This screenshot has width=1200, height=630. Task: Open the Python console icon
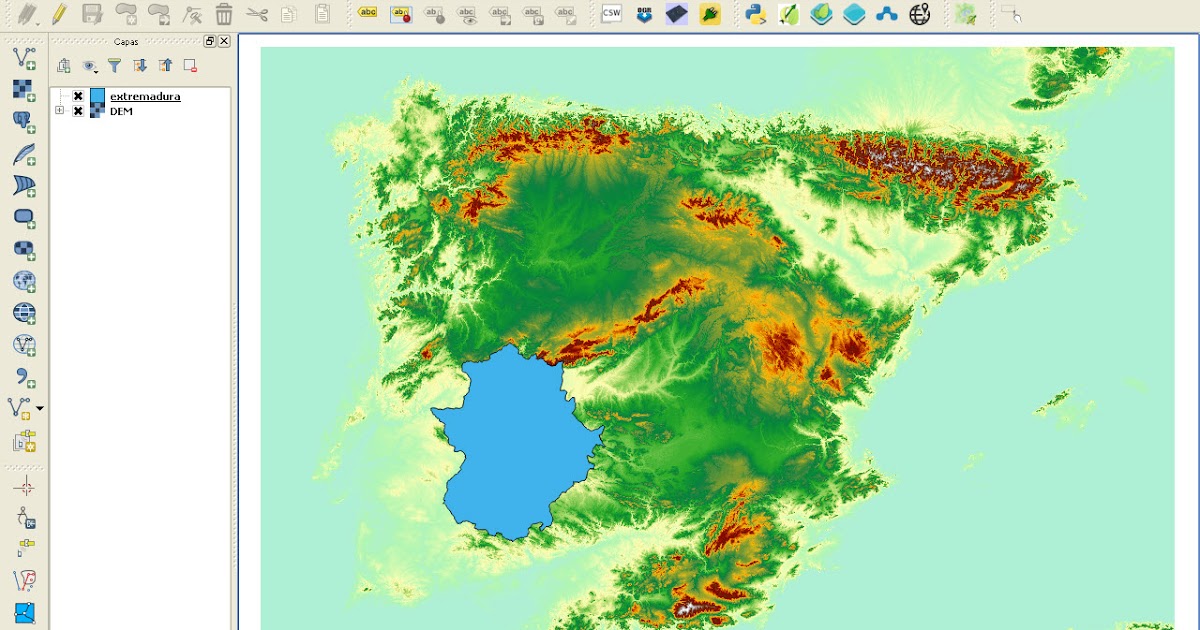(x=753, y=14)
